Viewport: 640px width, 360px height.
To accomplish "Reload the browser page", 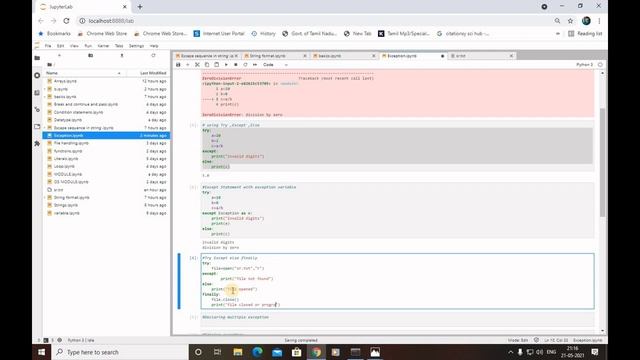I will point(67,21).
